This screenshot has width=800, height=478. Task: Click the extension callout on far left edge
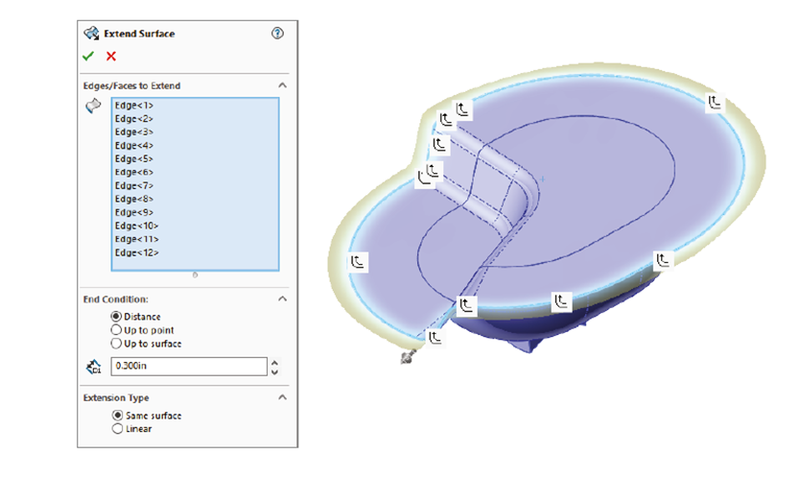click(358, 262)
